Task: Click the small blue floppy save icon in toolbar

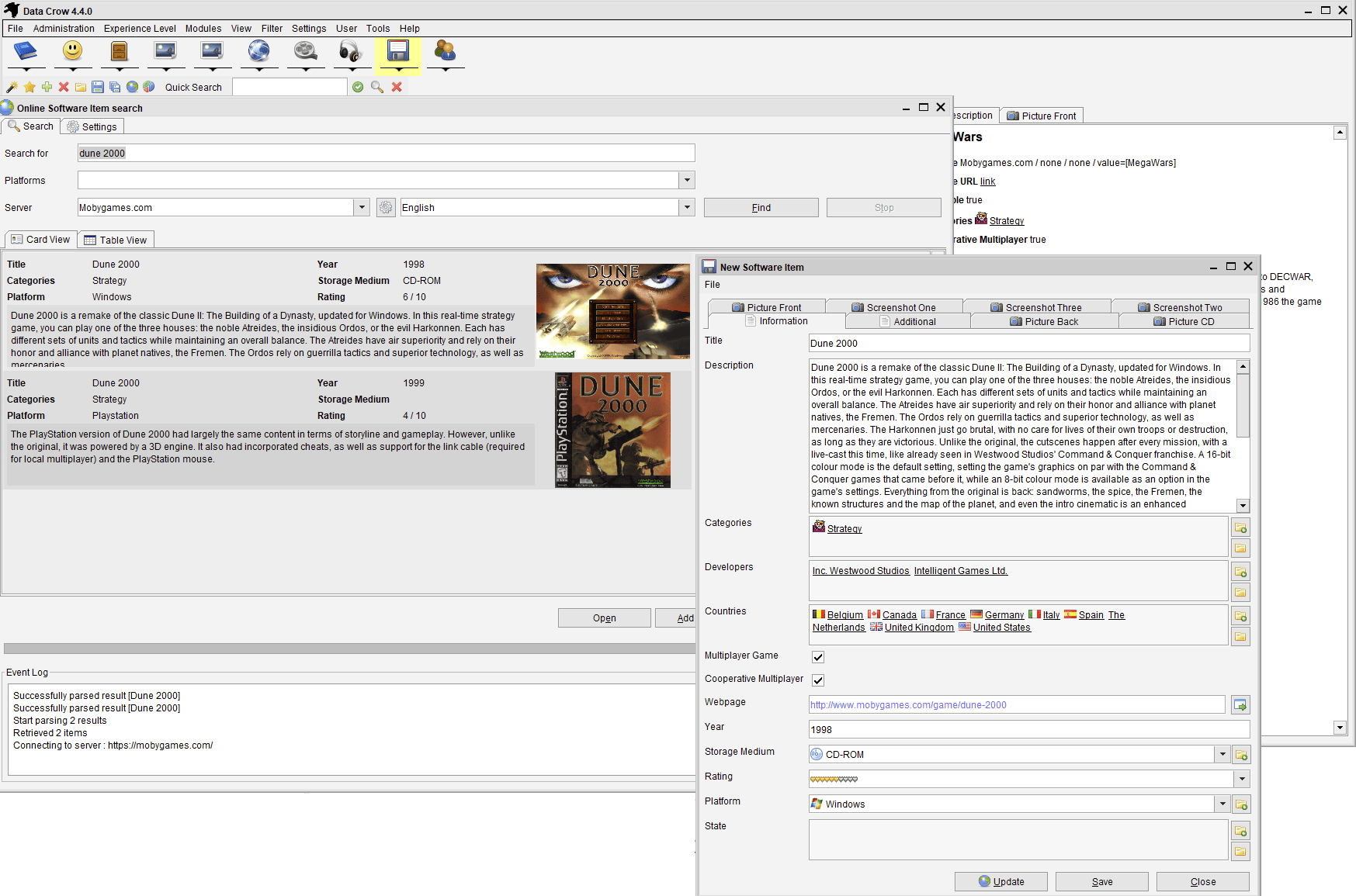Action: tap(98, 87)
